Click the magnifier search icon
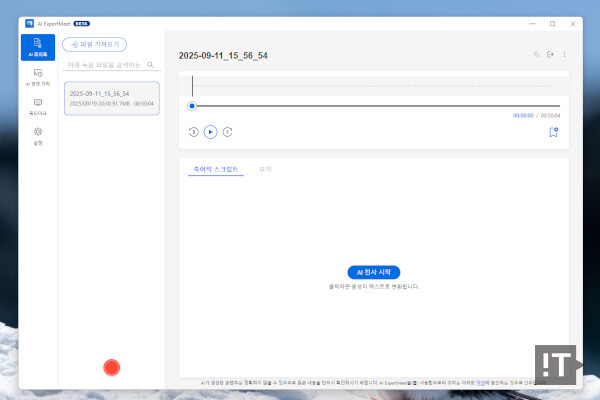Screen dimensions: 600x400 151,65
